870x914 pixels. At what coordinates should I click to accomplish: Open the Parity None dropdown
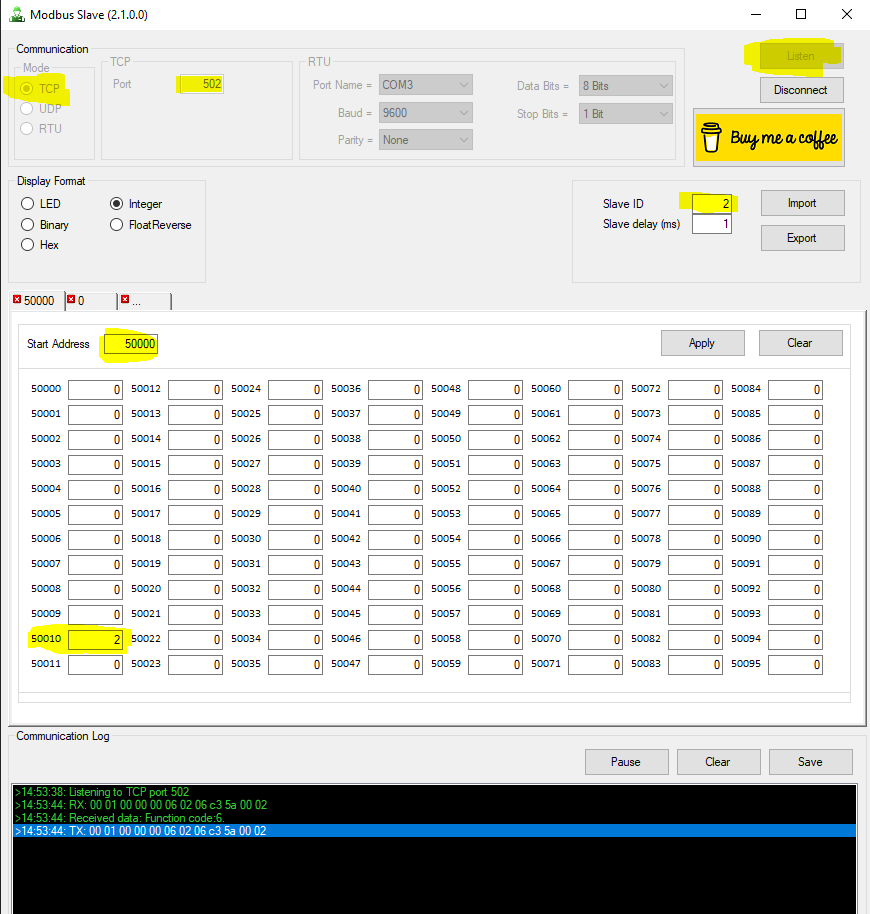[425, 140]
